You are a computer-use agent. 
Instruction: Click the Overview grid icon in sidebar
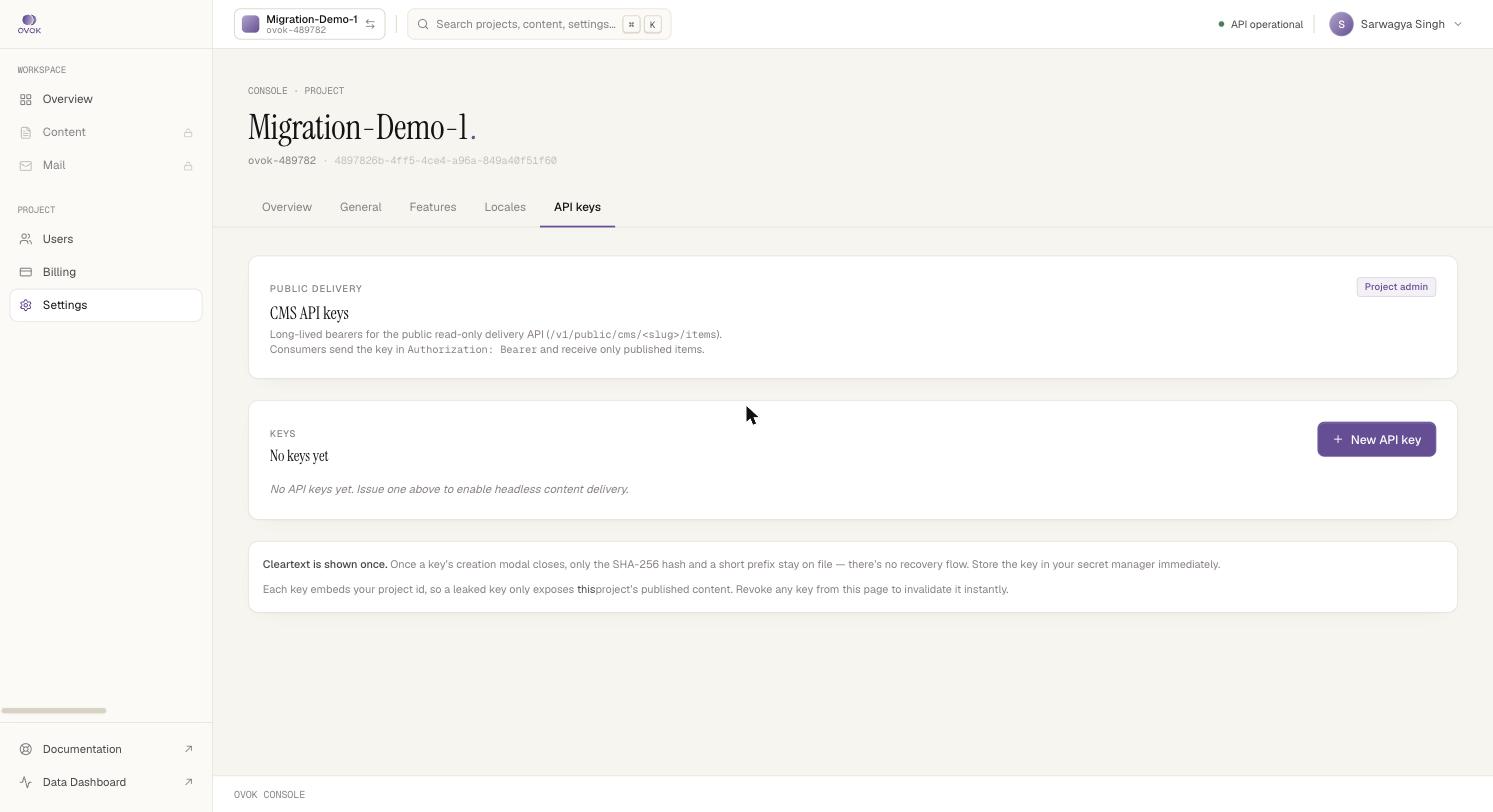[26, 99]
